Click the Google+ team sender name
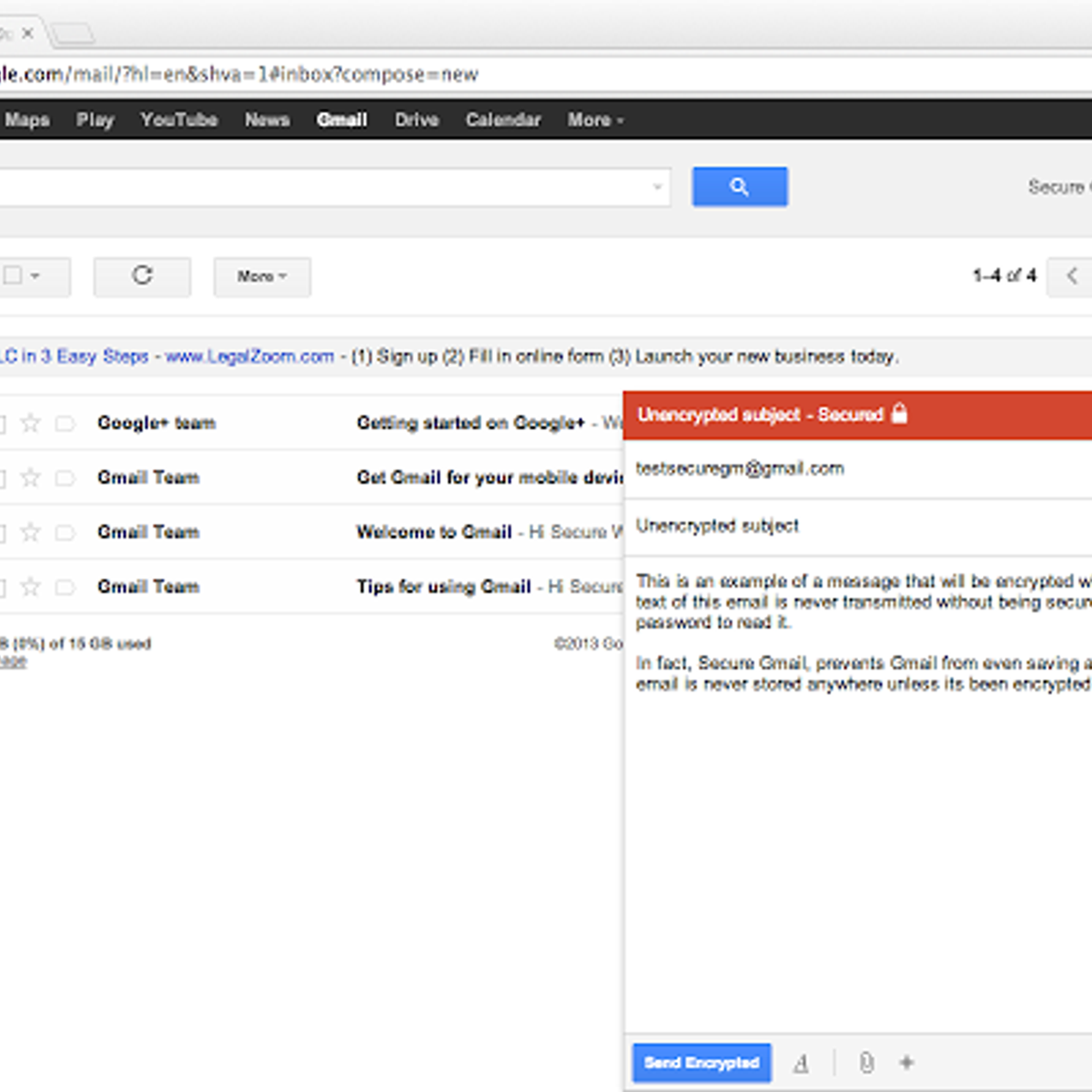 click(157, 423)
